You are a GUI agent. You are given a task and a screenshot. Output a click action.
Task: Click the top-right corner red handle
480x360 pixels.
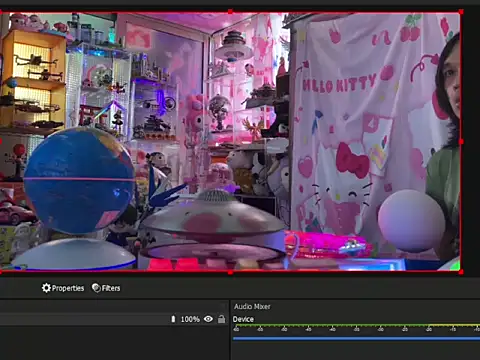tap(461, 12)
